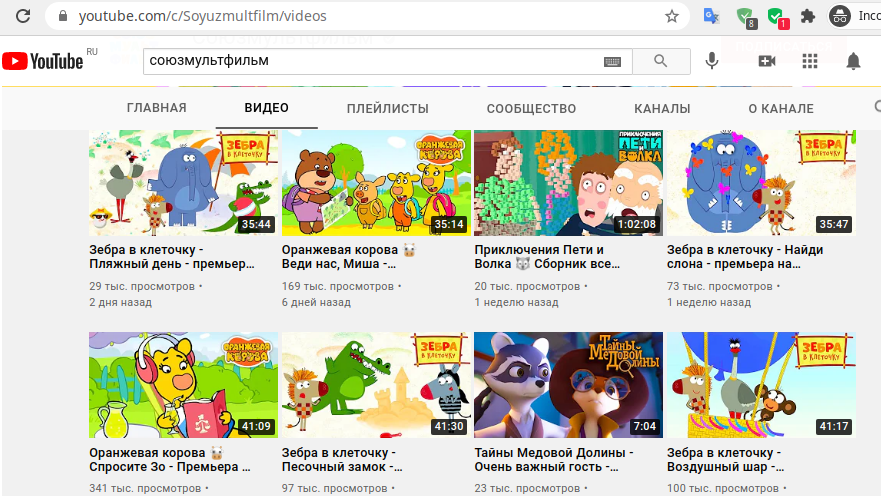
Task: Open the Google Translate extension icon
Action: click(x=711, y=16)
